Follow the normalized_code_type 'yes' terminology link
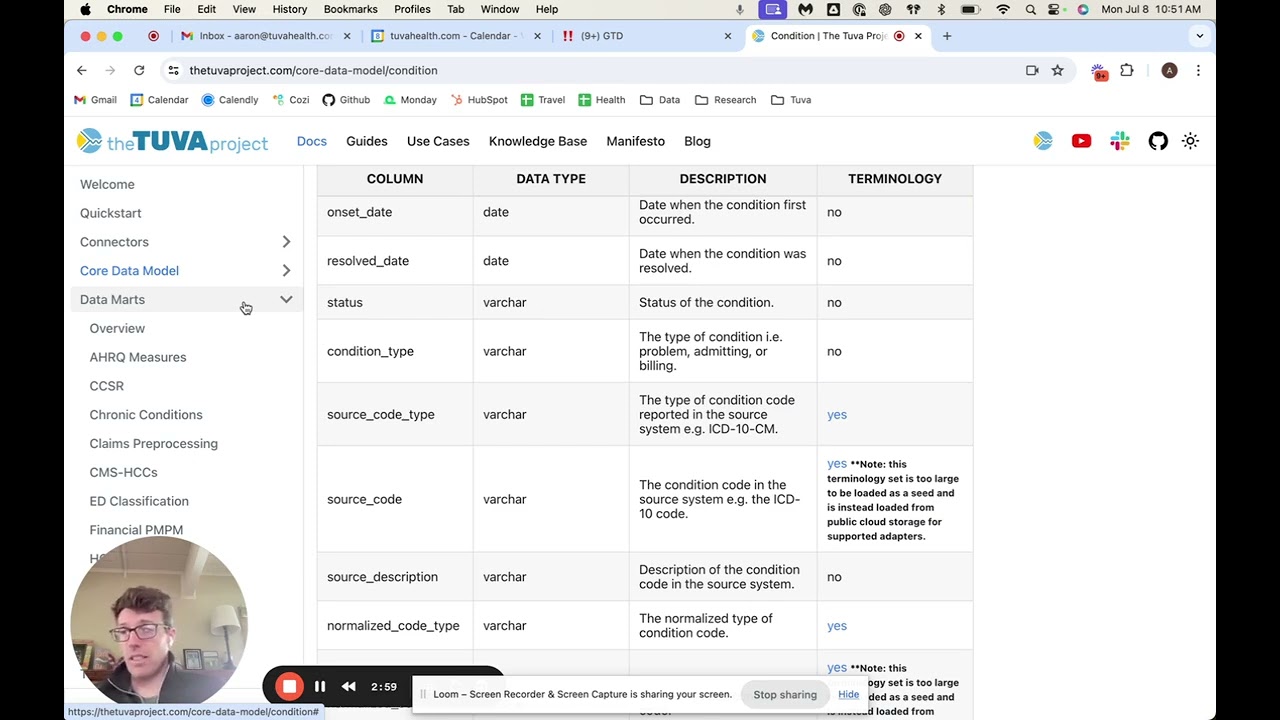Image resolution: width=1280 pixels, height=720 pixels. (x=837, y=626)
